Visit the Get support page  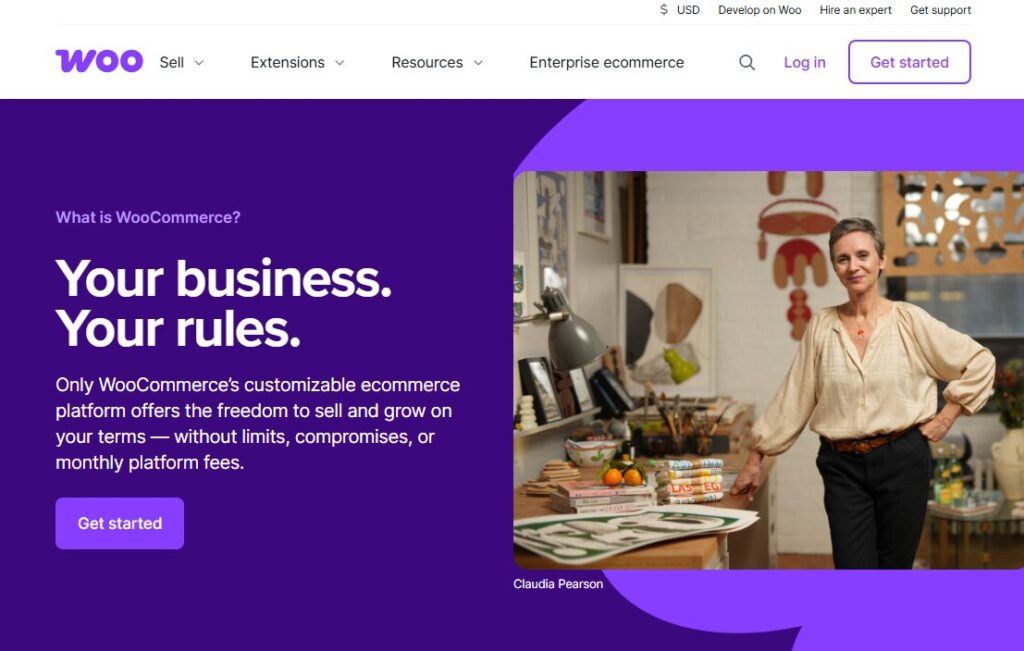pos(940,10)
